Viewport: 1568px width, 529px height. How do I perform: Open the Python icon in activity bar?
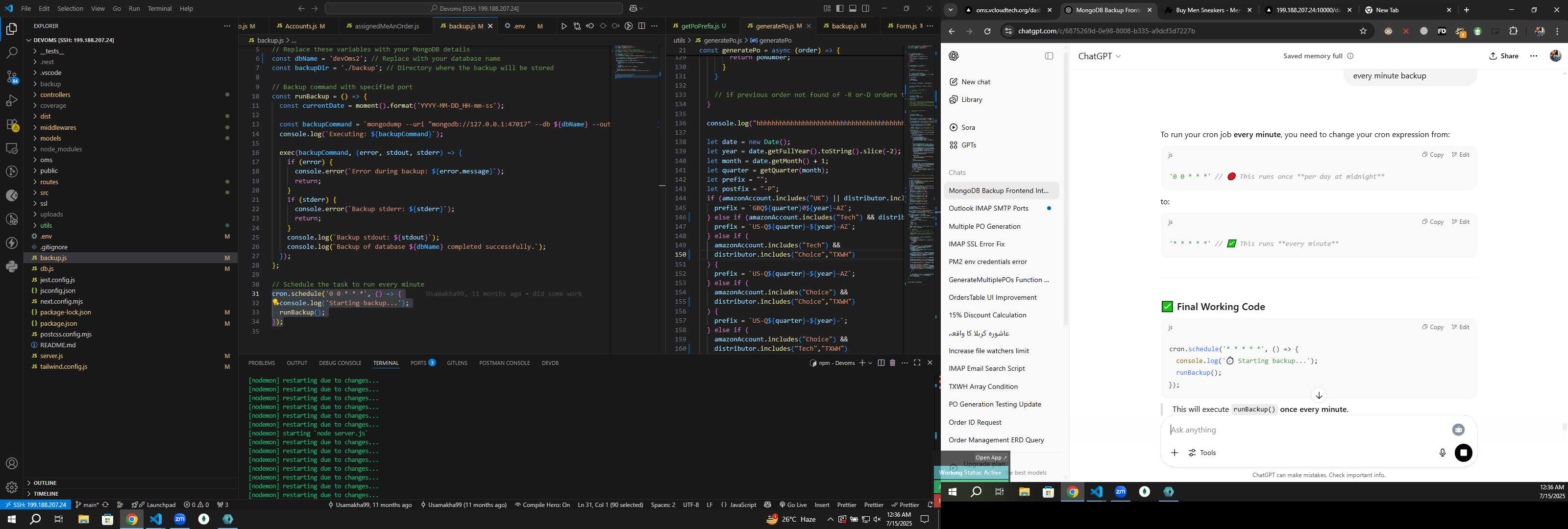click(x=12, y=266)
